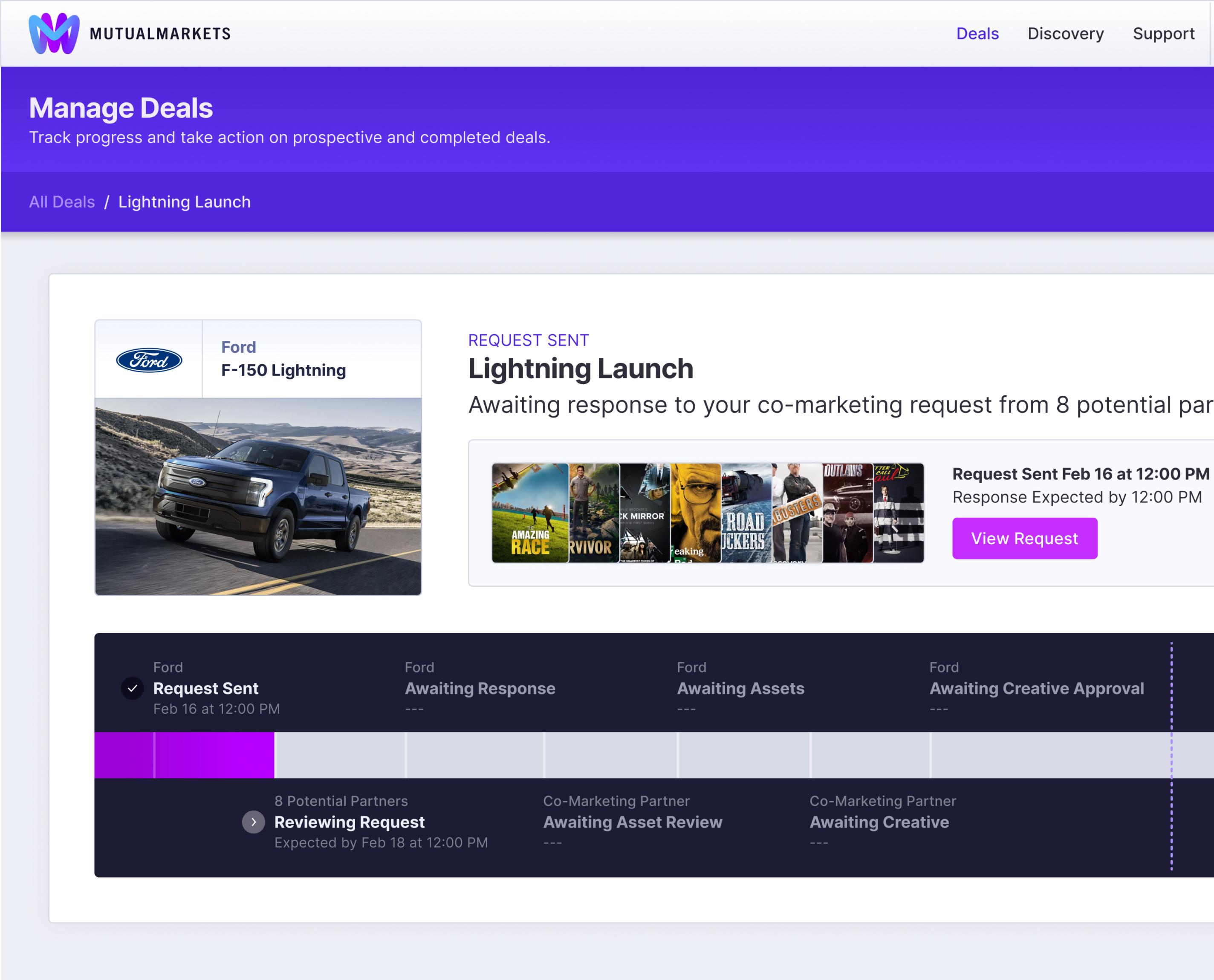Click Expected by Feb 18 at 12:00 PM

381,842
